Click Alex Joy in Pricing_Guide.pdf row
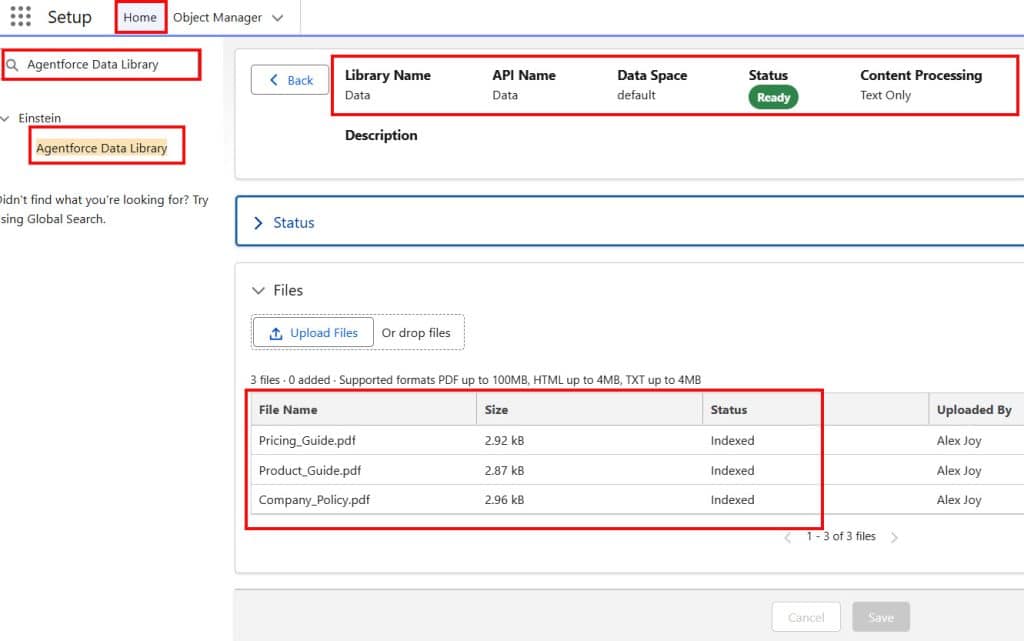 (959, 441)
